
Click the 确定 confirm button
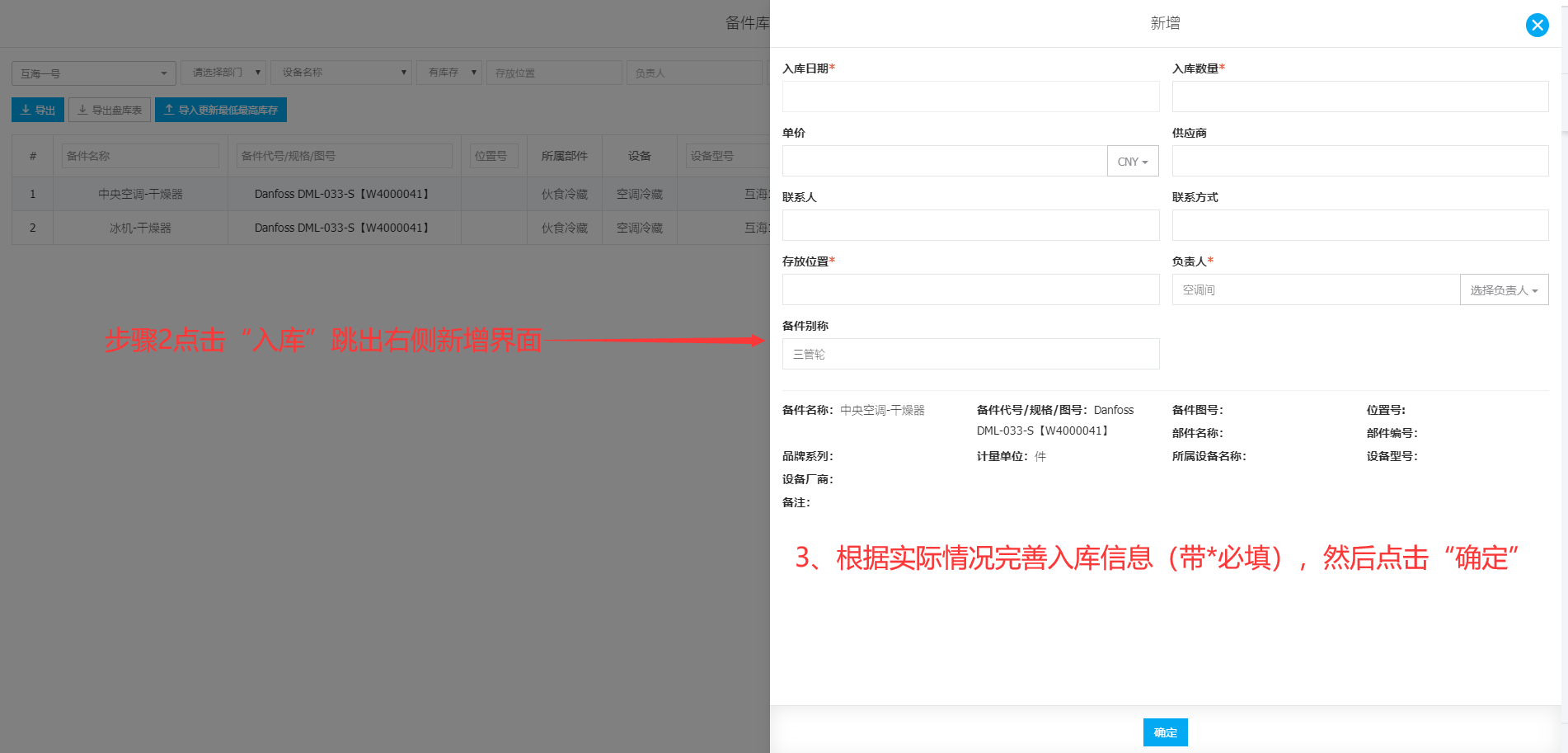(1165, 732)
